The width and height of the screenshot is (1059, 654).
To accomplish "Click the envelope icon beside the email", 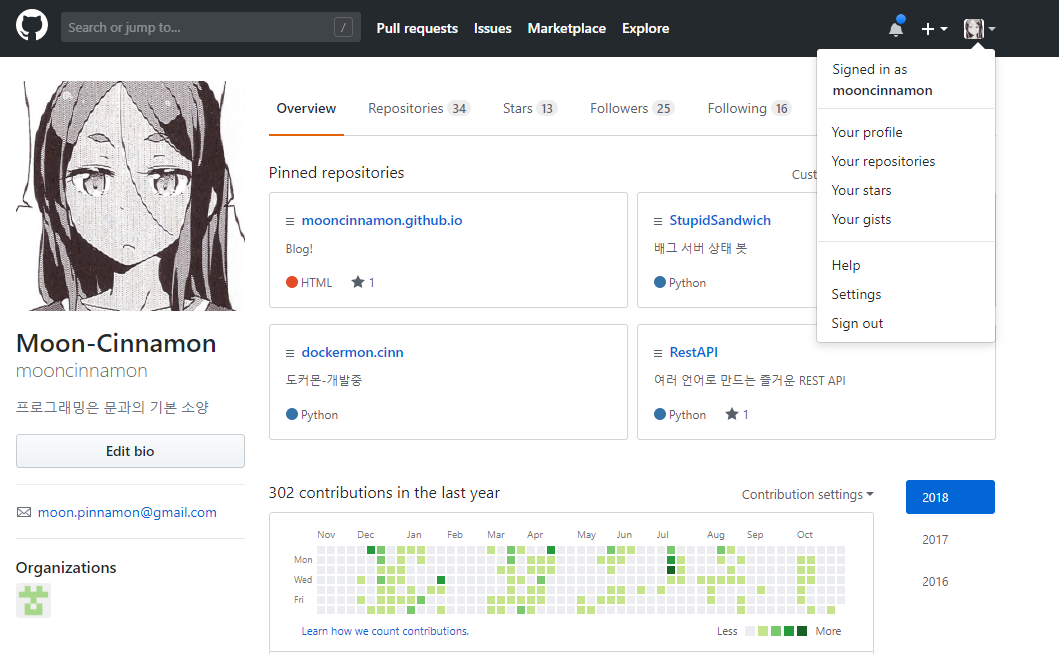I will [24, 512].
